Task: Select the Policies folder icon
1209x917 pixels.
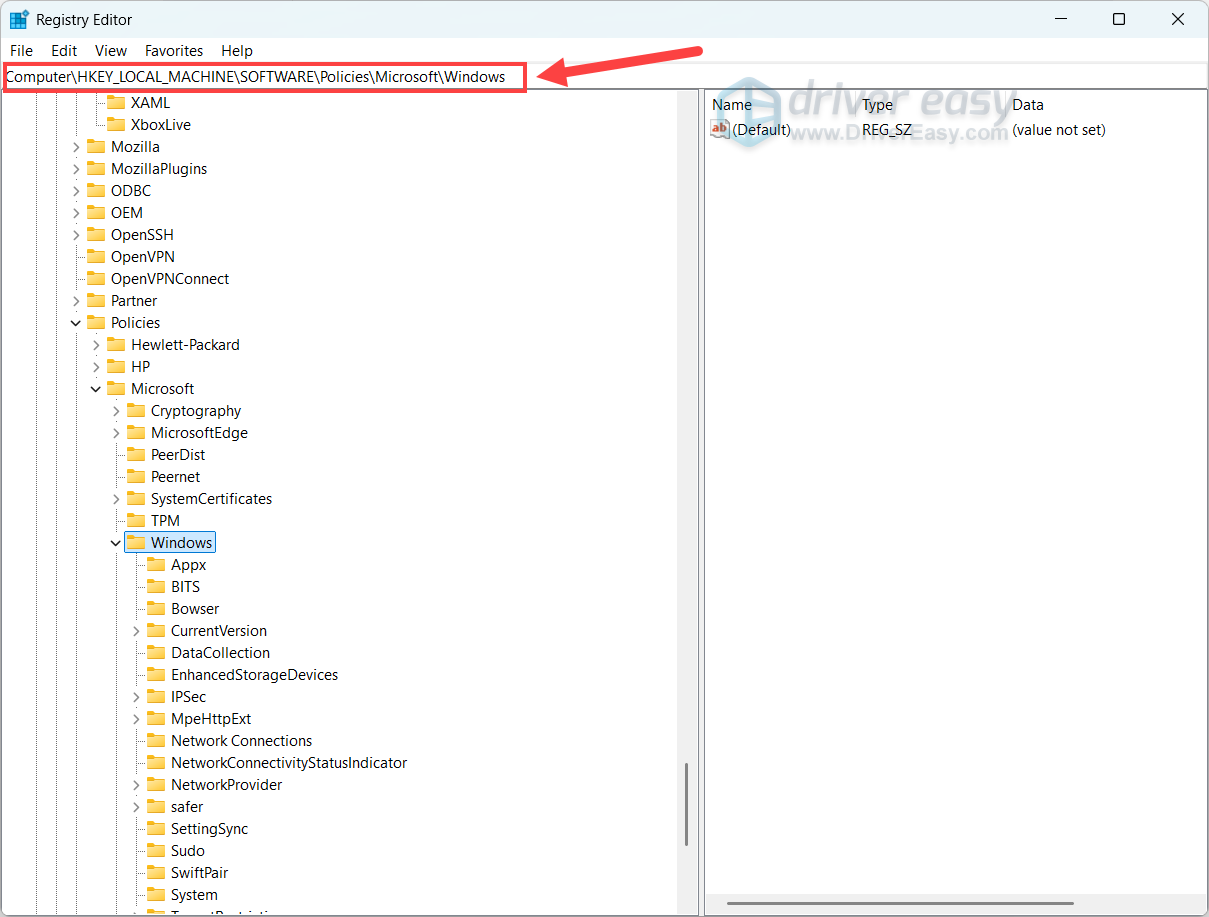Action: pos(96,322)
